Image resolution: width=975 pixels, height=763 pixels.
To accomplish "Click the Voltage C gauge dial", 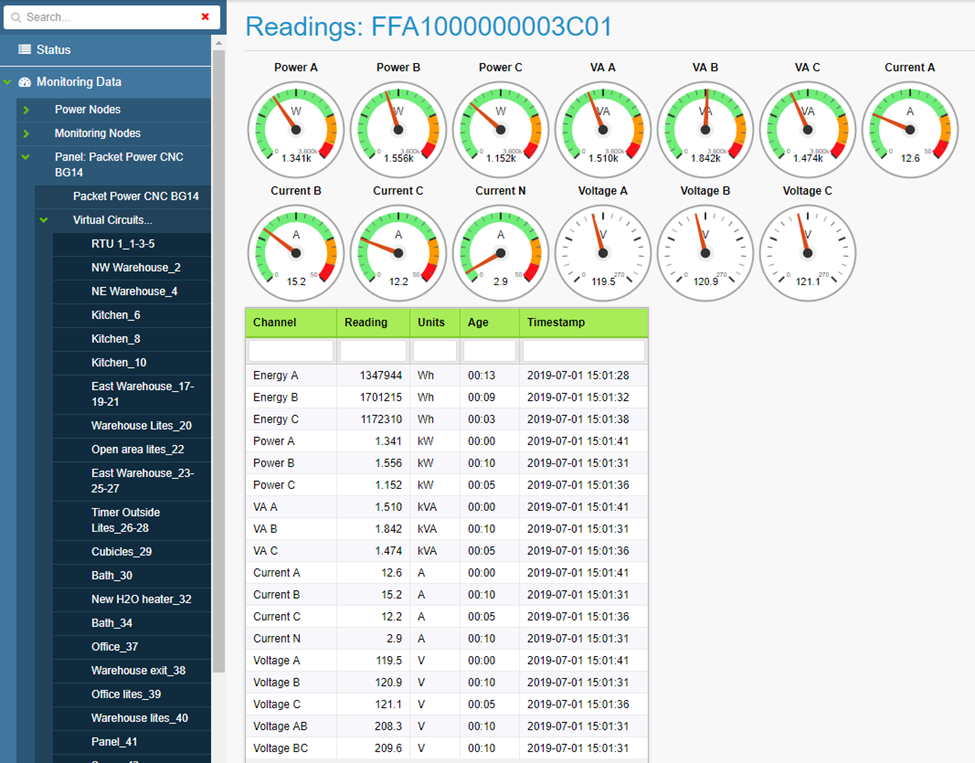I will (x=807, y=253).
